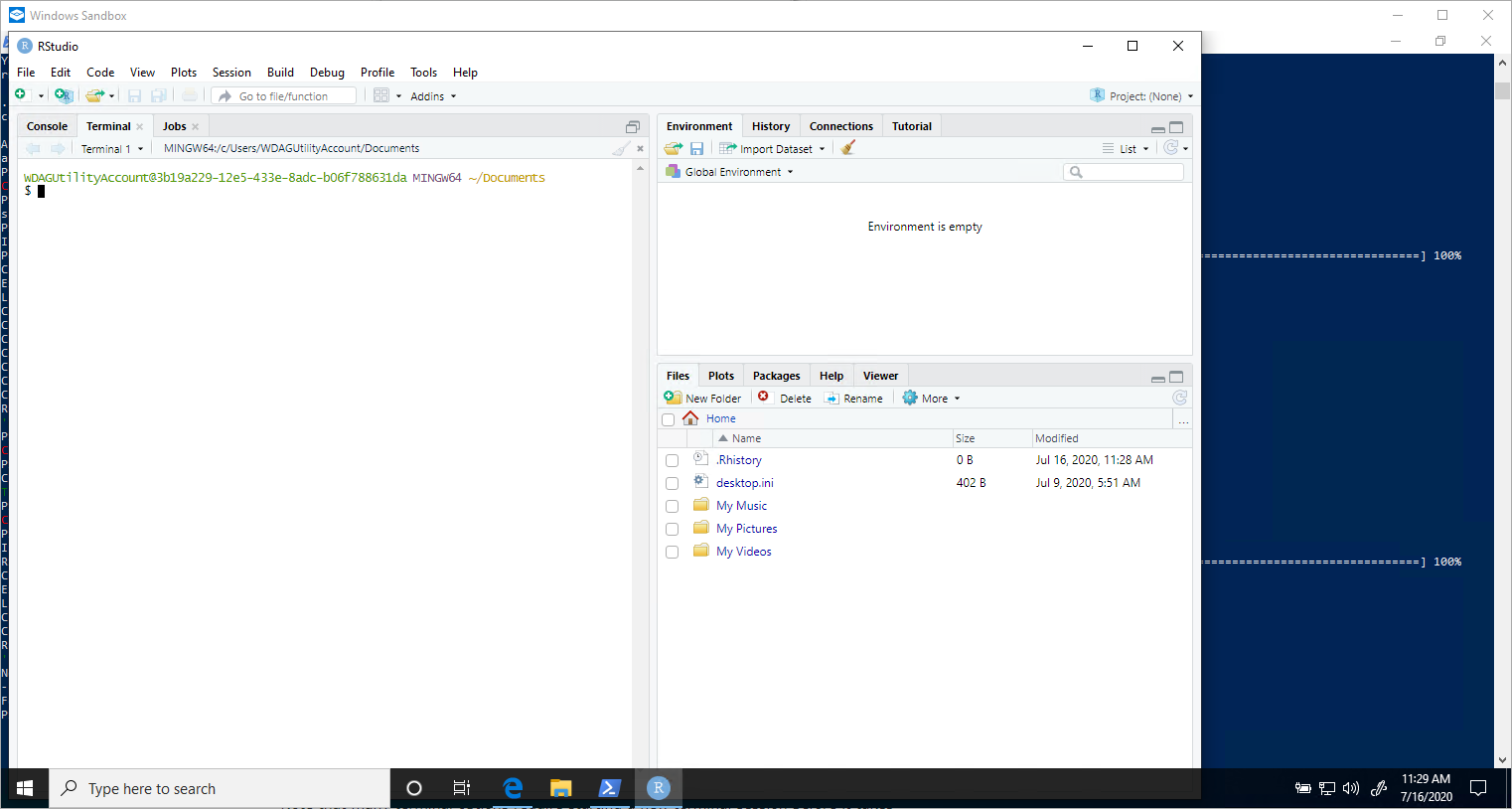Delete selected files using the Delete icon

pos(786,398)
